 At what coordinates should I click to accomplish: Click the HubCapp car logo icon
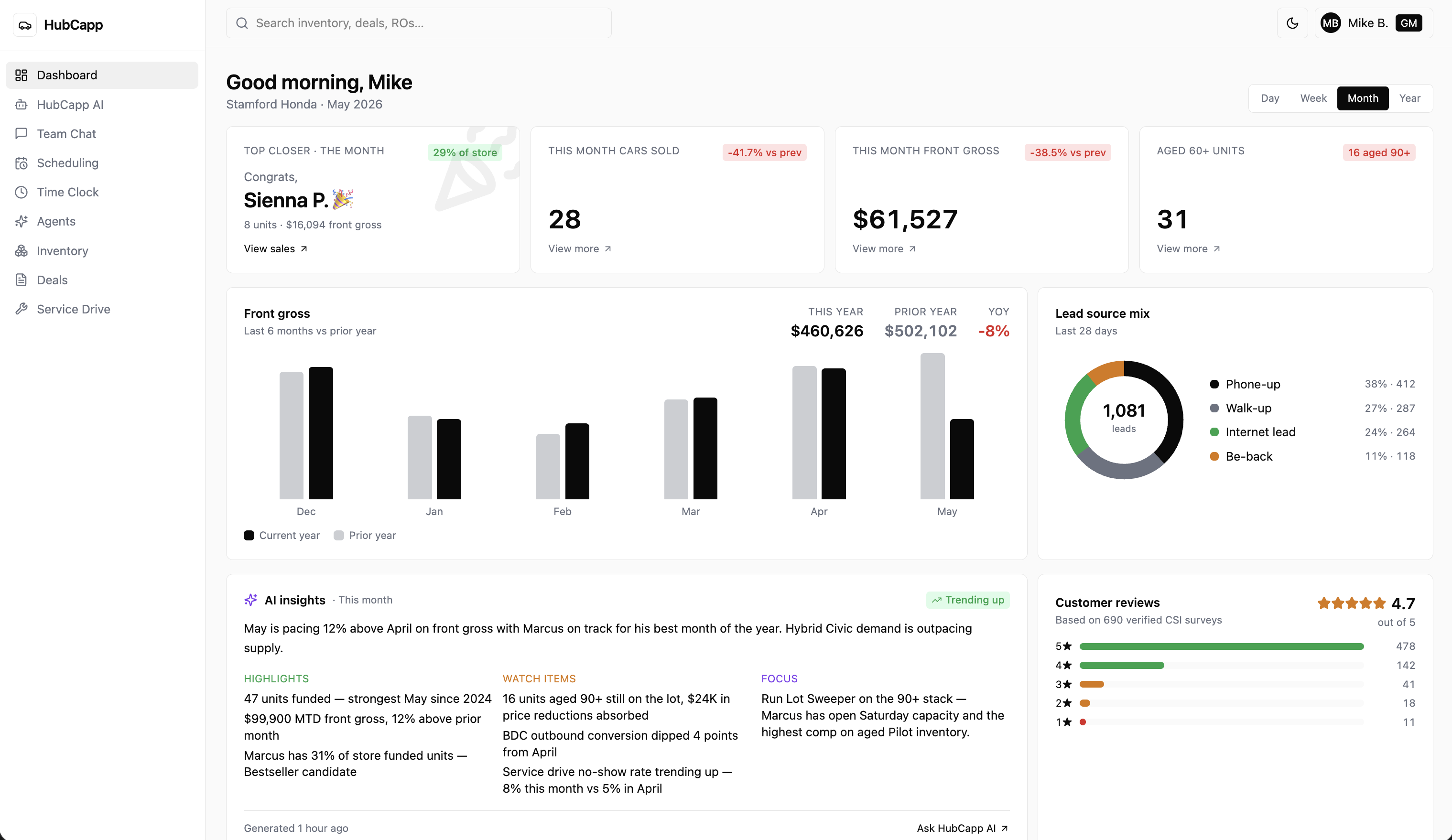click(25, 25)
